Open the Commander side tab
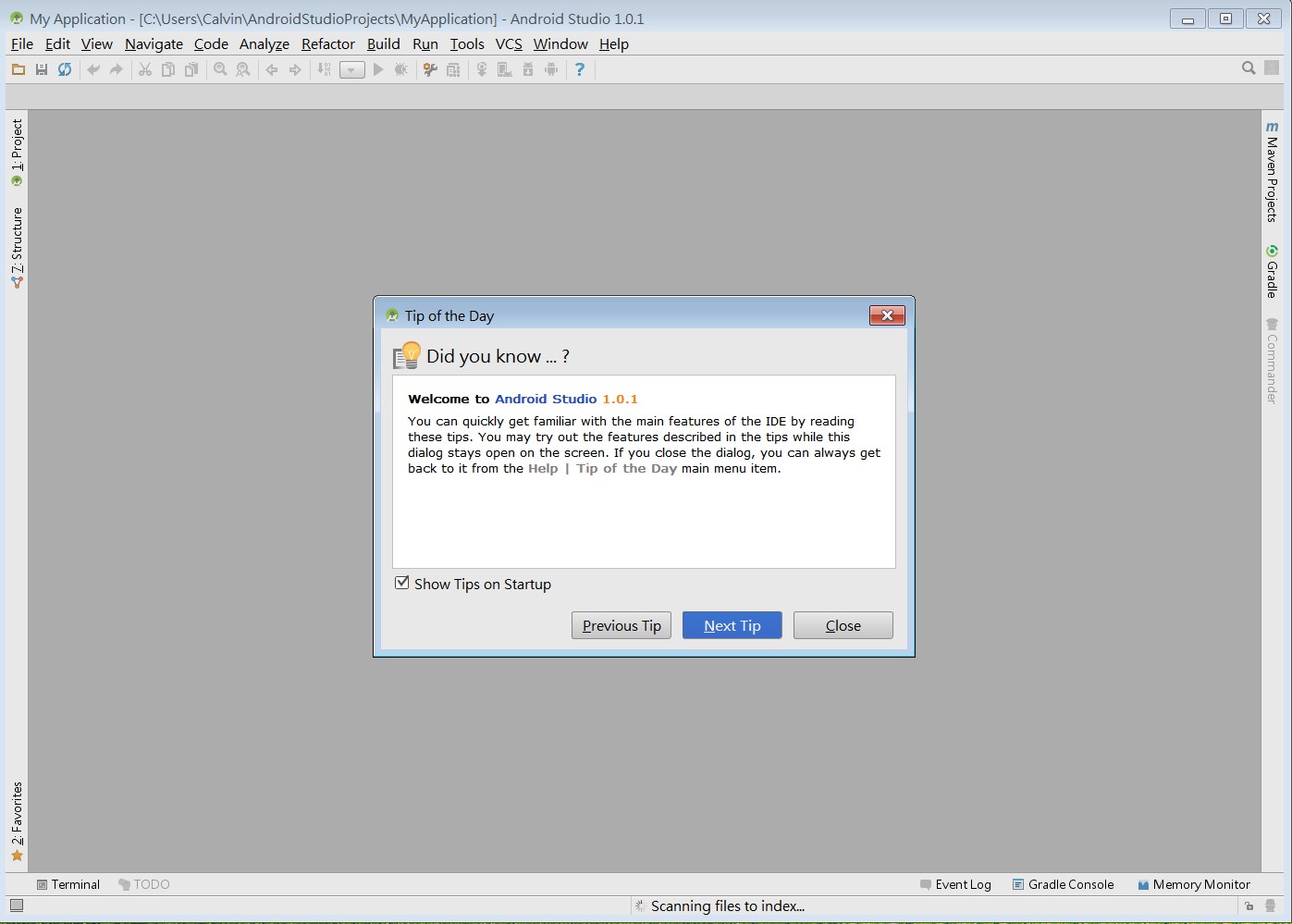The height and width of the screenshot is (924, 1292). coord(1273,361)
